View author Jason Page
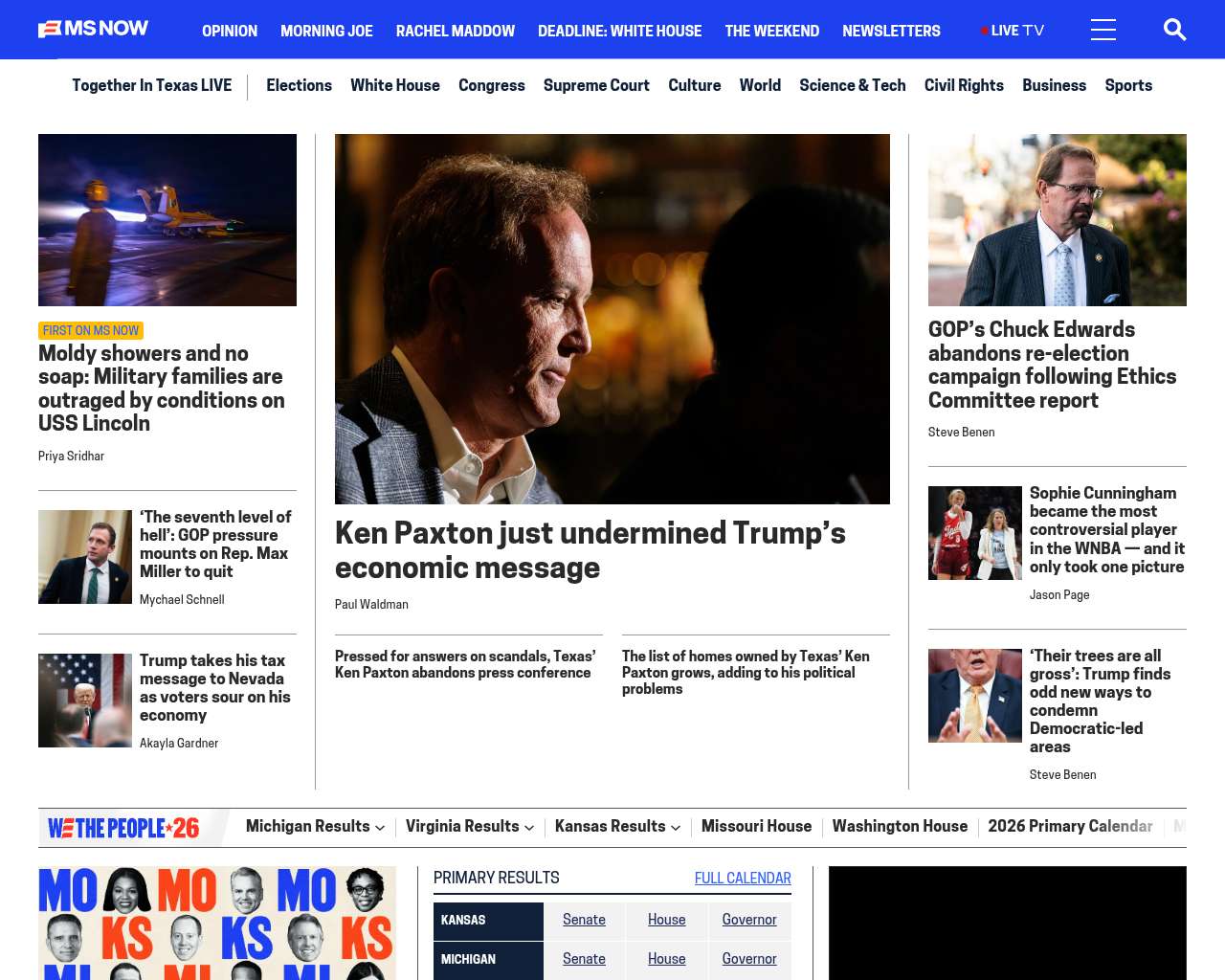The width and height of the screenshot is (1225, 980). coord(1059,595)
